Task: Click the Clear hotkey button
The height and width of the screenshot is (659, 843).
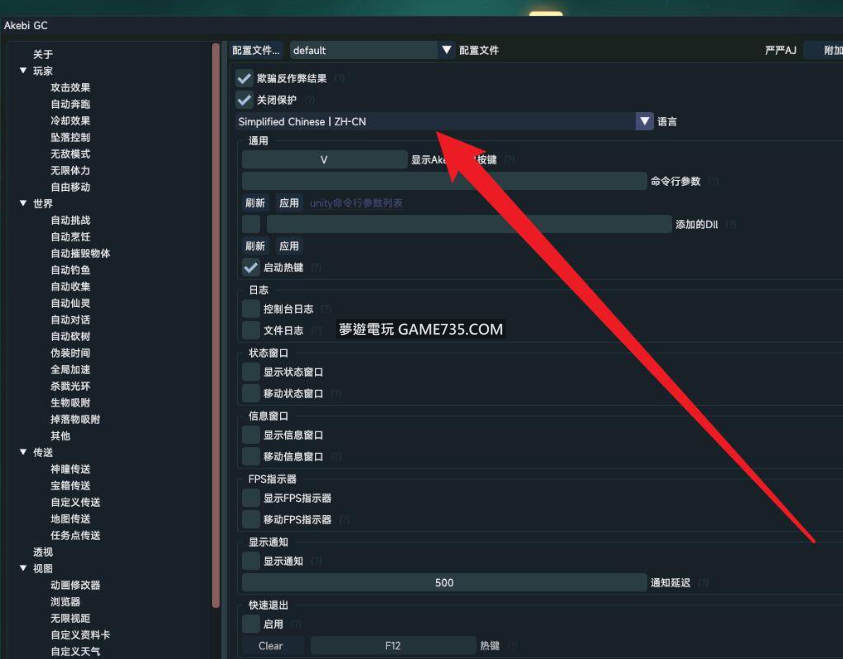Action: [270, 646]
